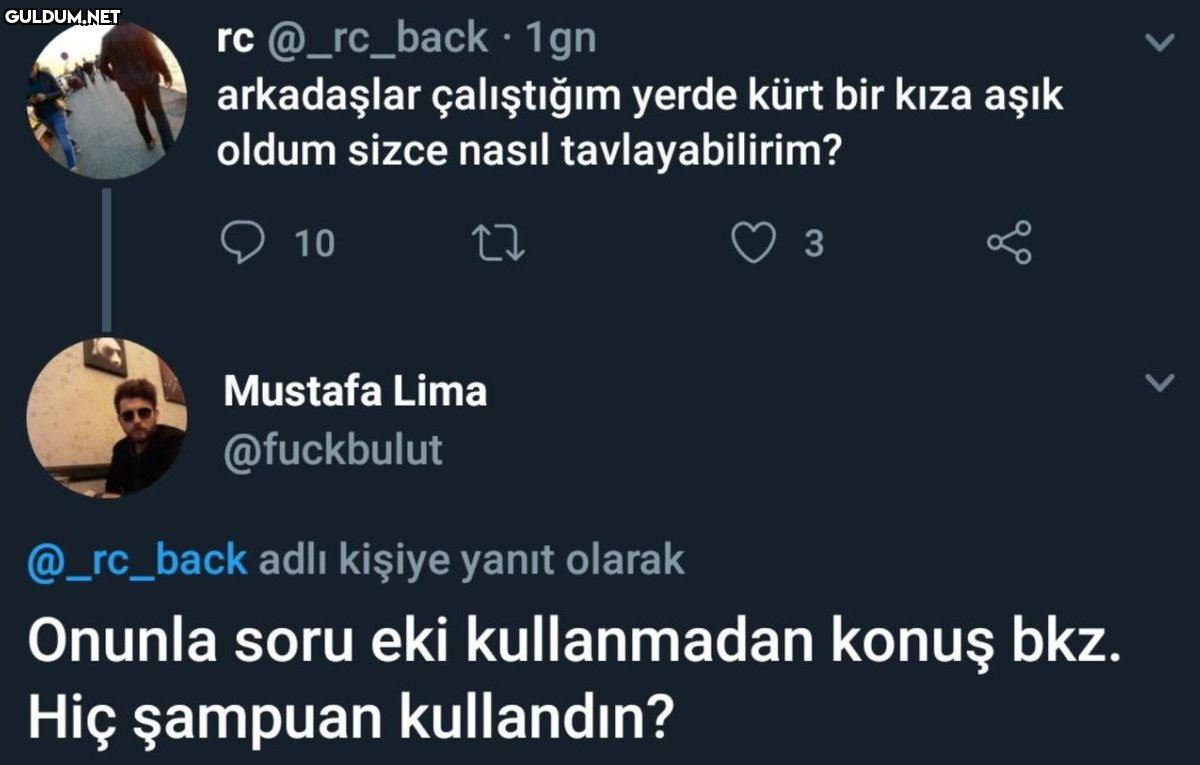Click the GULDUM.NET watermark
1200x765 pixels.
click(62, 16)
